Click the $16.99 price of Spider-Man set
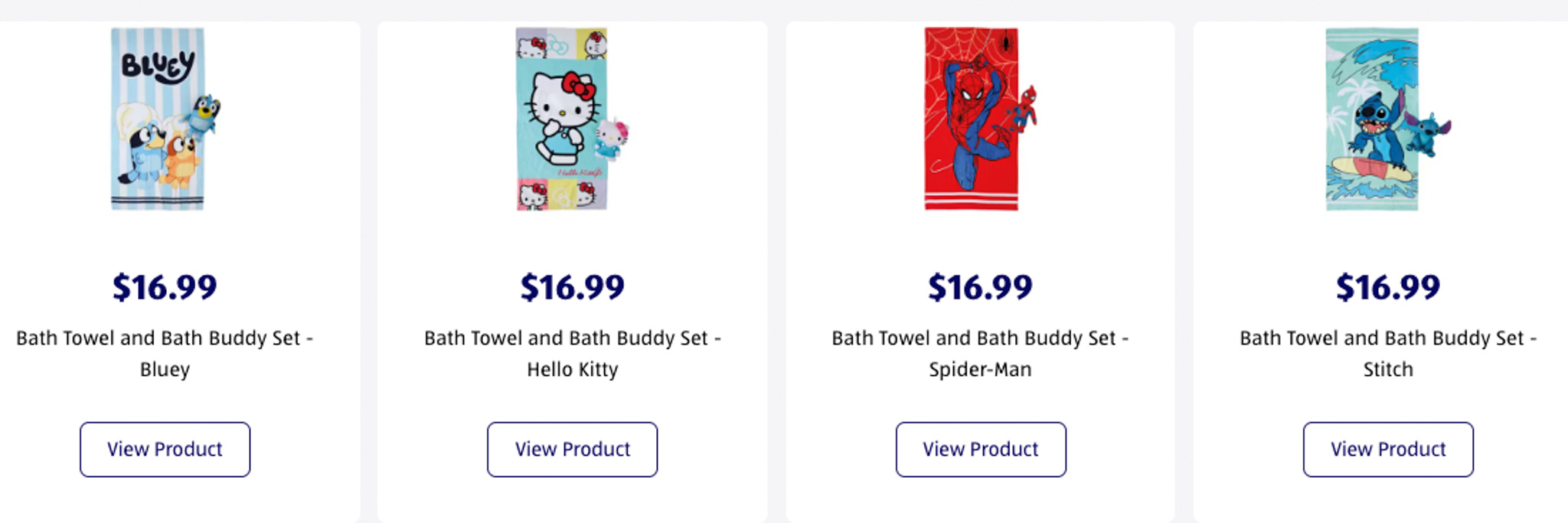This screenshot has height=523, width=1568. (980, 287)
